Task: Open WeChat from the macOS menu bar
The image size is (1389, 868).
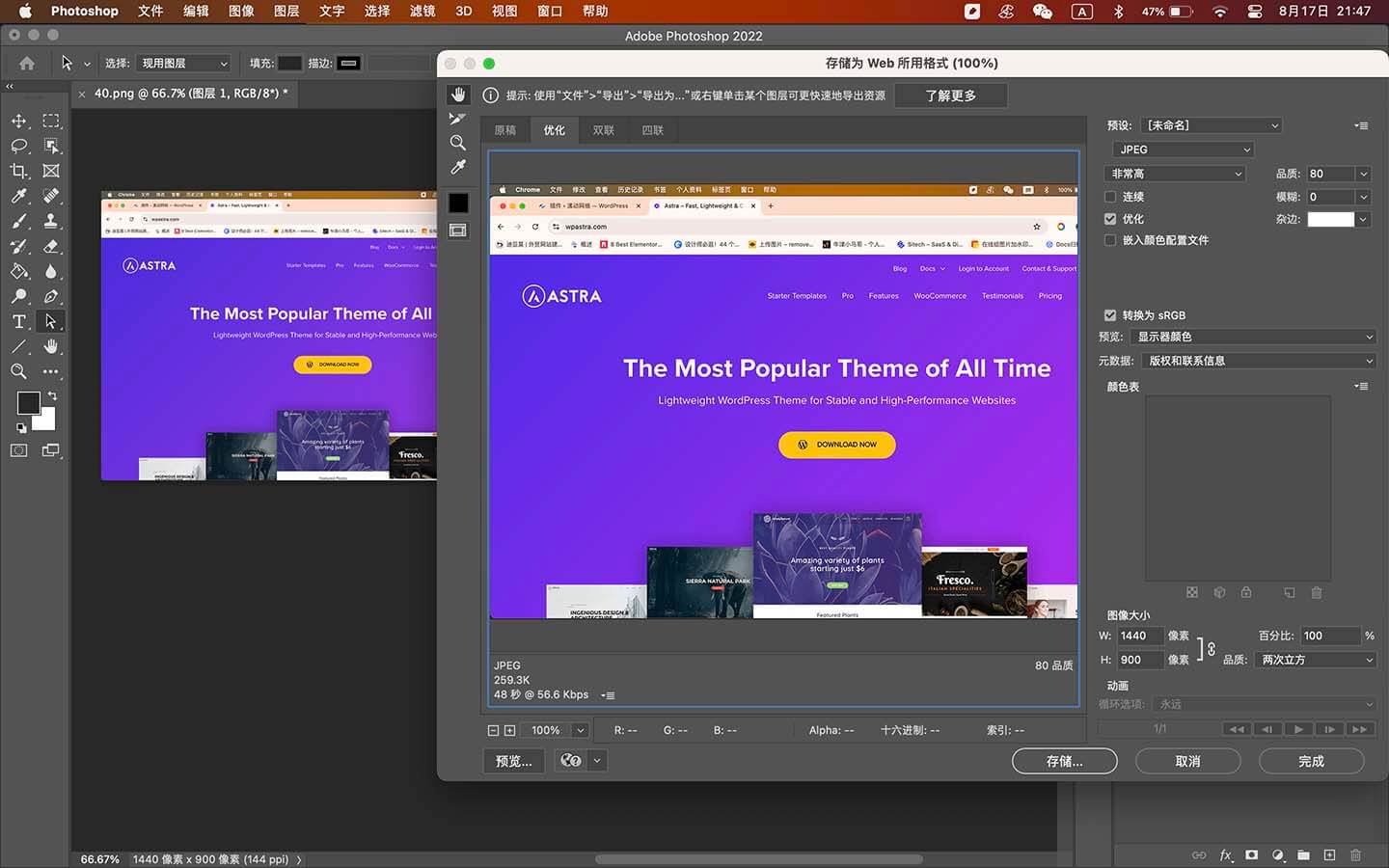Action: (x=1042, y=11)
